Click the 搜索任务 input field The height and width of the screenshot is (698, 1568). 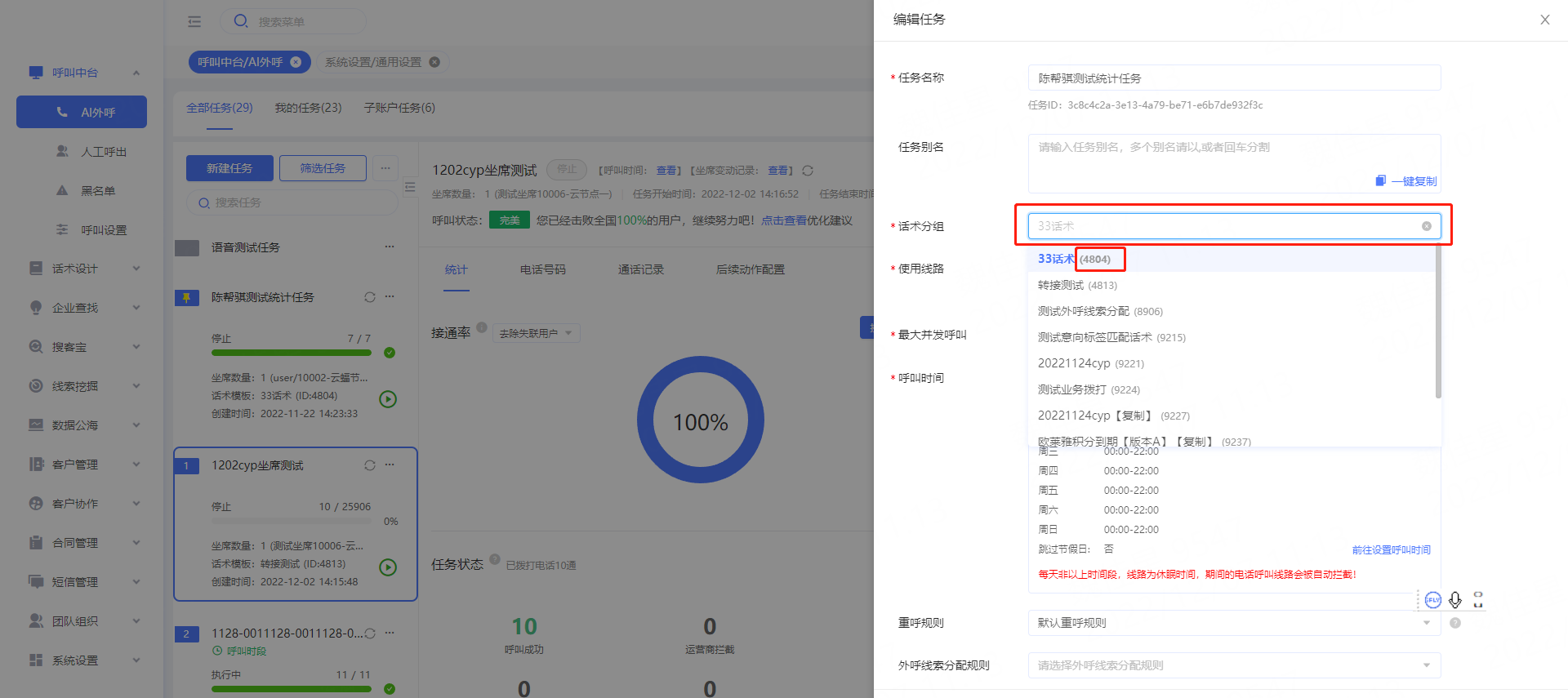[292, 202]
